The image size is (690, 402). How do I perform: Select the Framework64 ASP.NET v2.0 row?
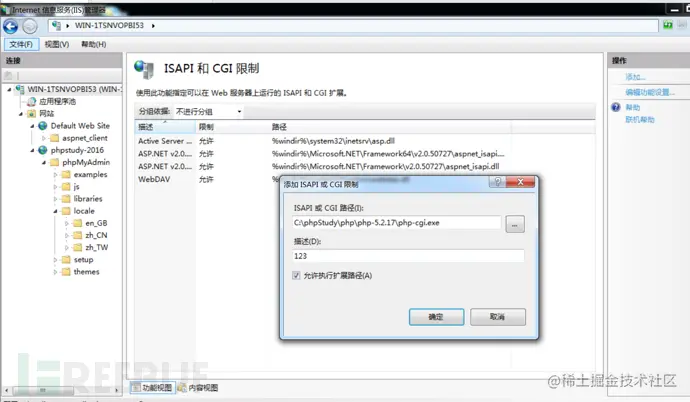click(321, 154)
